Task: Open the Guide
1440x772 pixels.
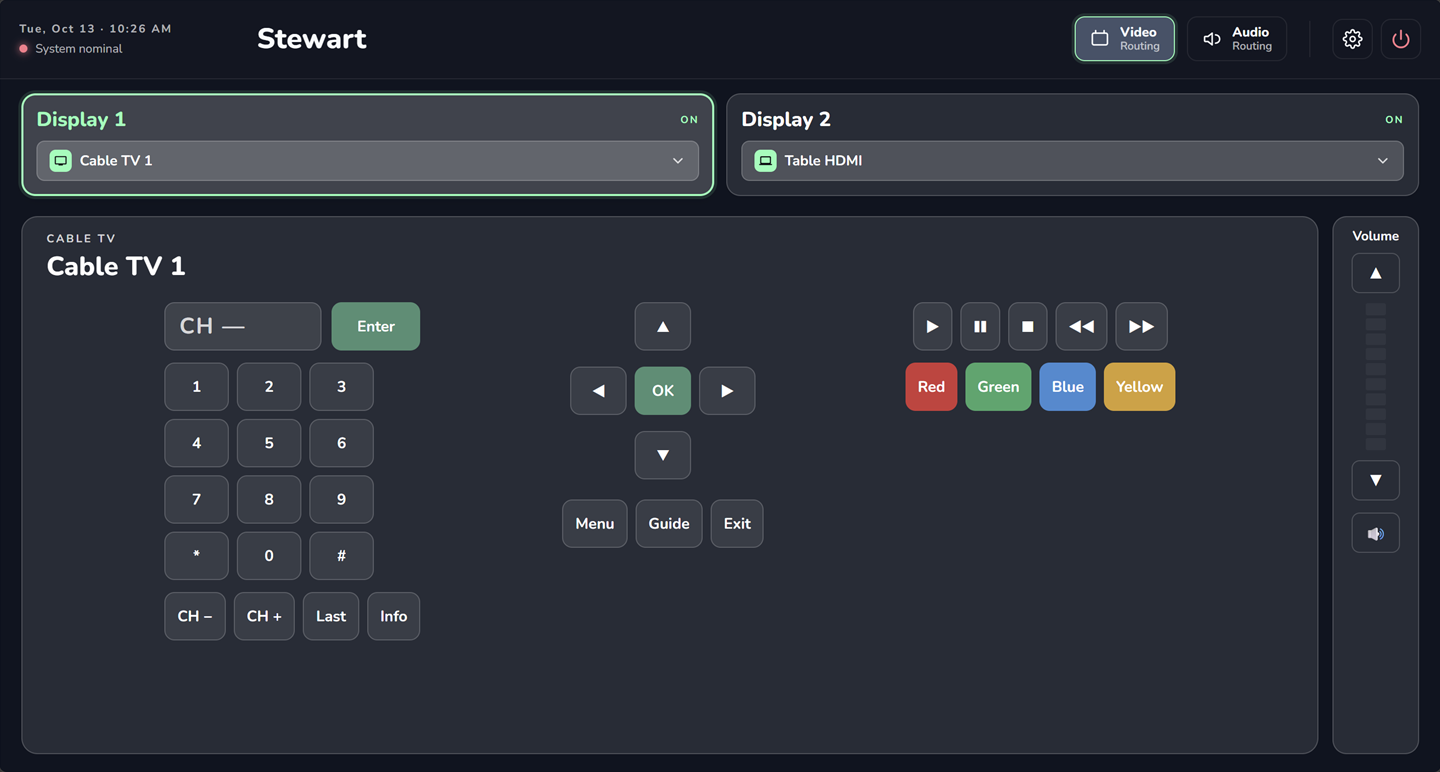Action: (x=669, y=524)
